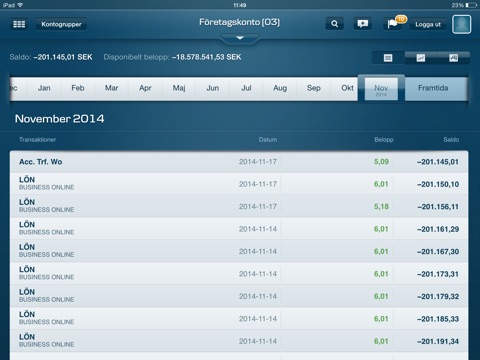The image size is (480, 360).
Task: Open the grid overview menu icon
Action: [19, 24]
